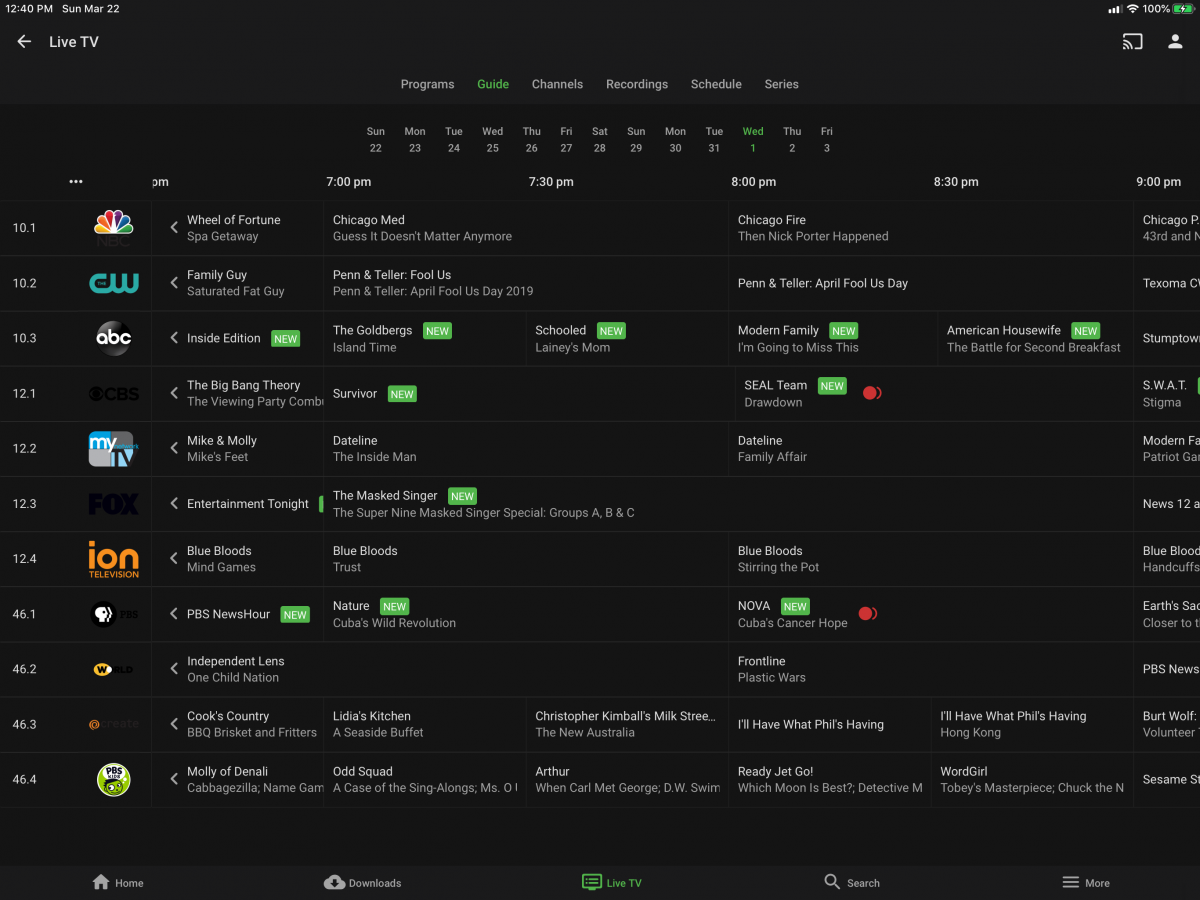Select the ion Television channel logo
The width and height of the screenshot is (1200, 900).
pos(114,559)
